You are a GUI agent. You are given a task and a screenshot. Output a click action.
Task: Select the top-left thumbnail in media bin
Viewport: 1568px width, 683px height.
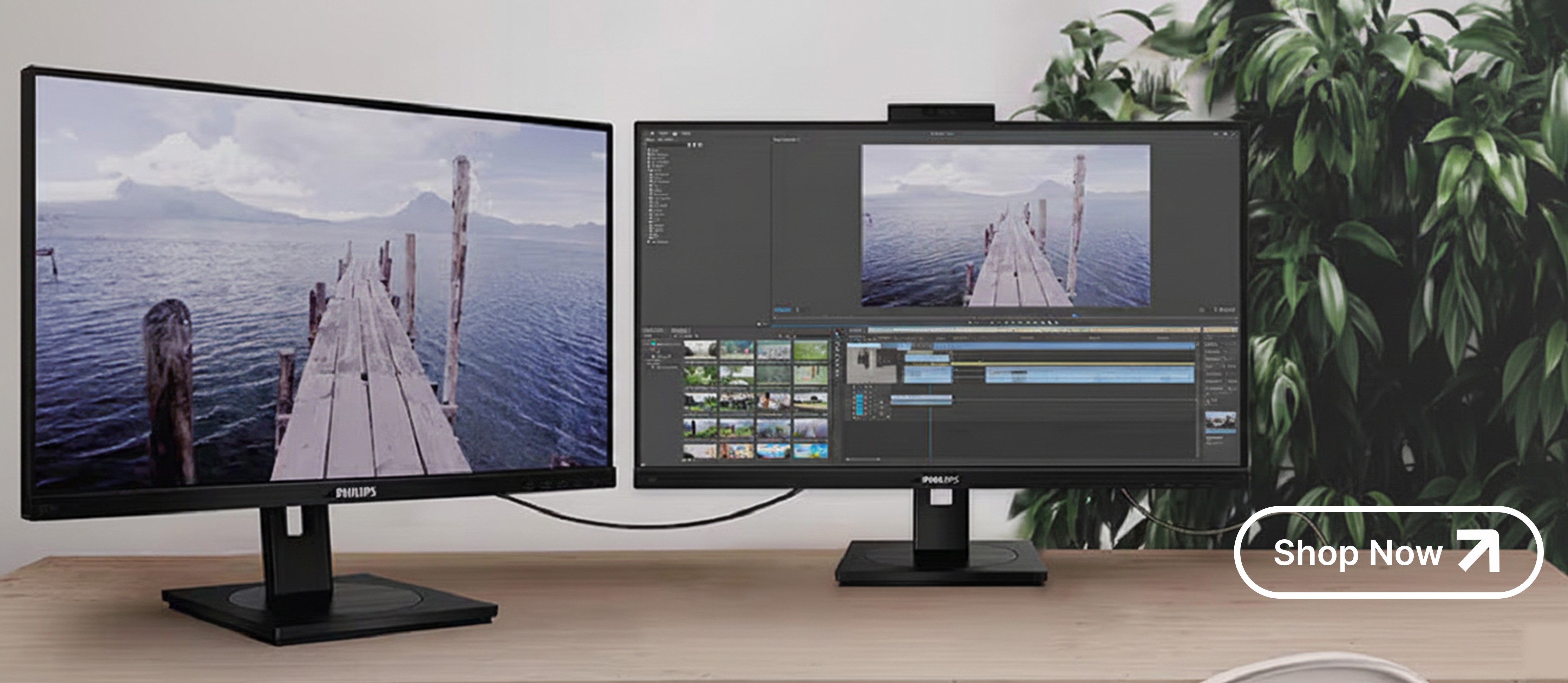pos(700,349)
